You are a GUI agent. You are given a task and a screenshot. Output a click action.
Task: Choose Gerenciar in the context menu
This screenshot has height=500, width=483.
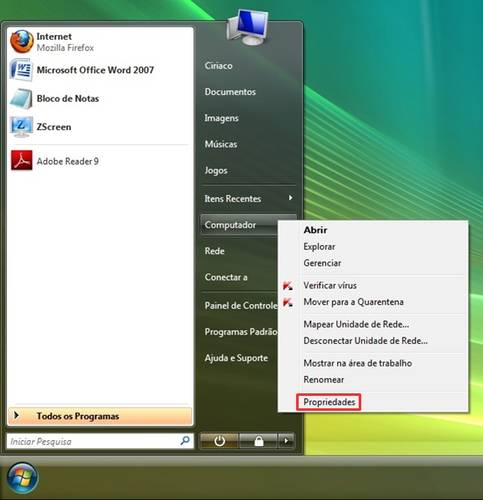[322, 263]
